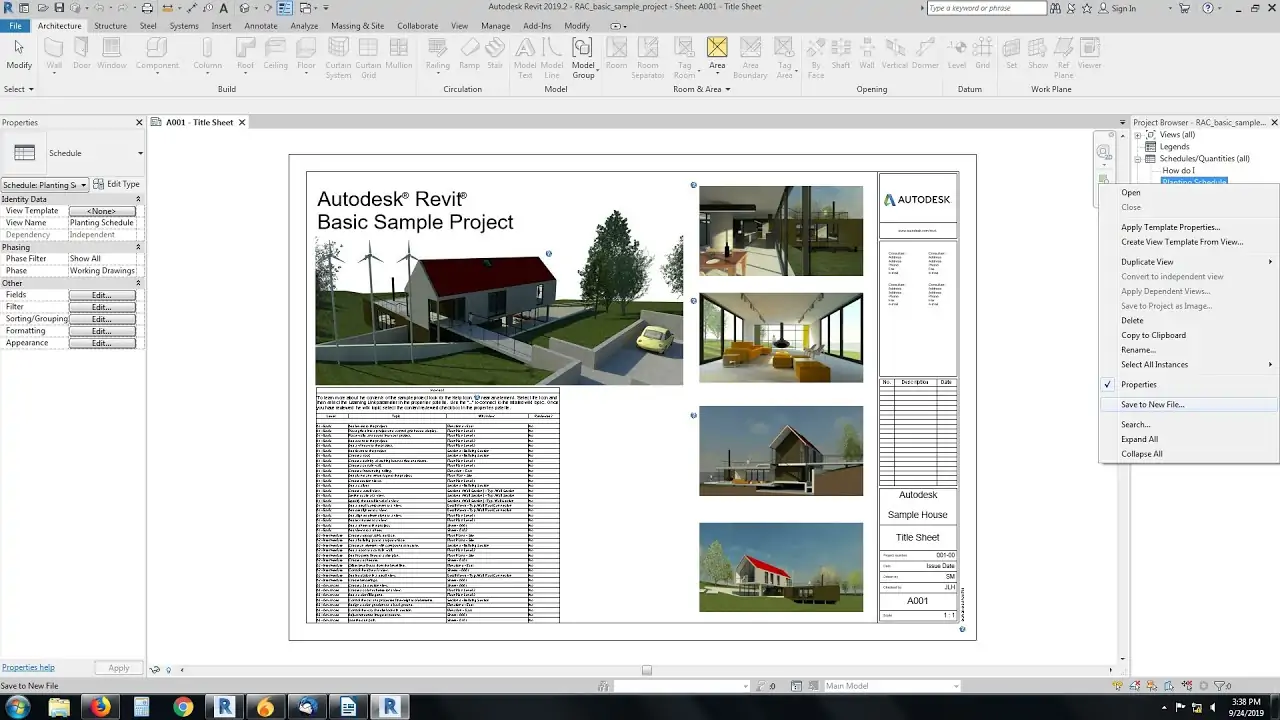Select the Modify tool in ribbon
Viewport: 1280px width, 720px height.
(19, 54)
